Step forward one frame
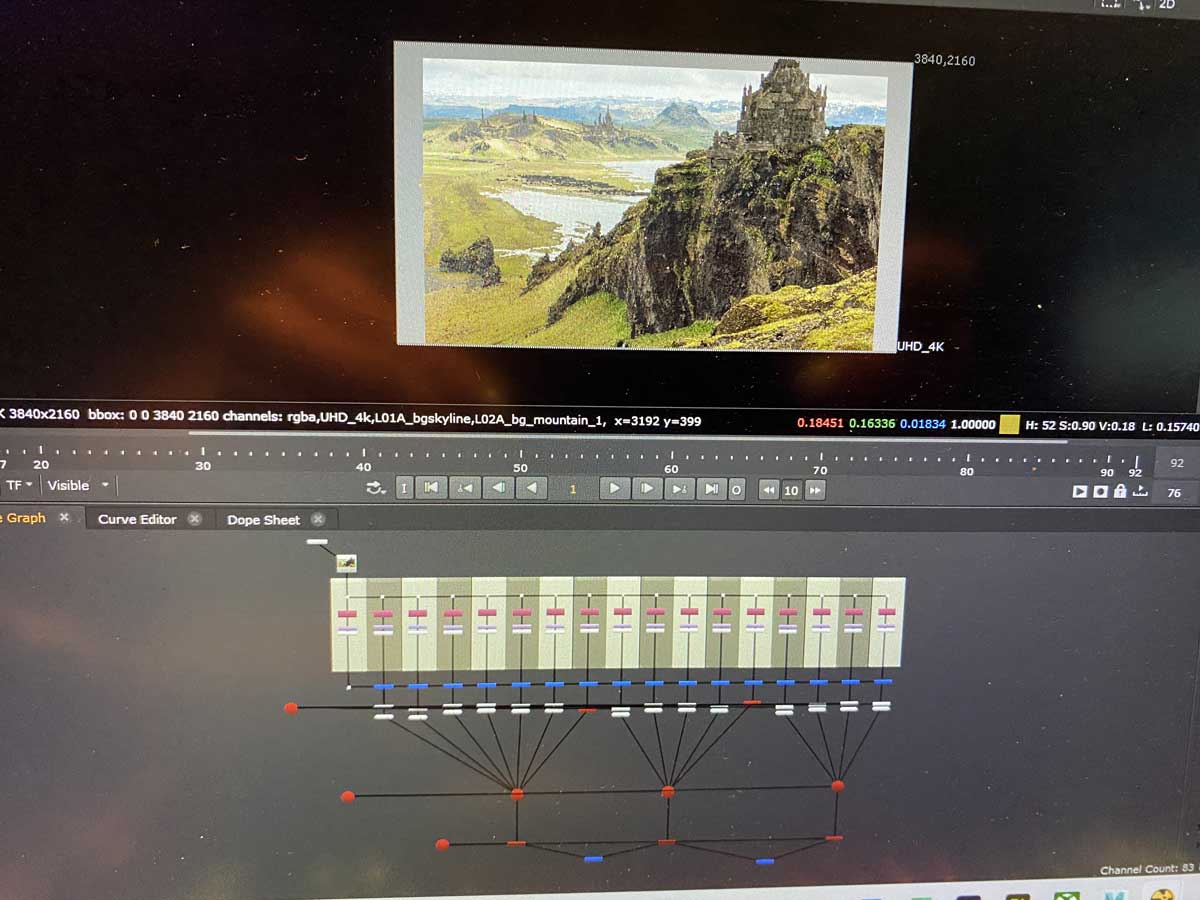Screen dimensions: 1200x900 [x=647, y=489]
